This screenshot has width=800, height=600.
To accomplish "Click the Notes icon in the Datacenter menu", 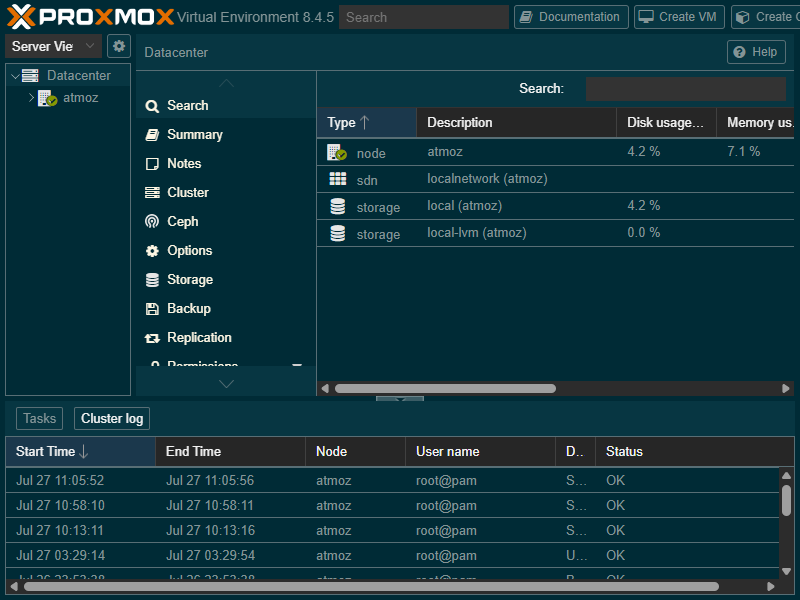I will click(152, 163).
